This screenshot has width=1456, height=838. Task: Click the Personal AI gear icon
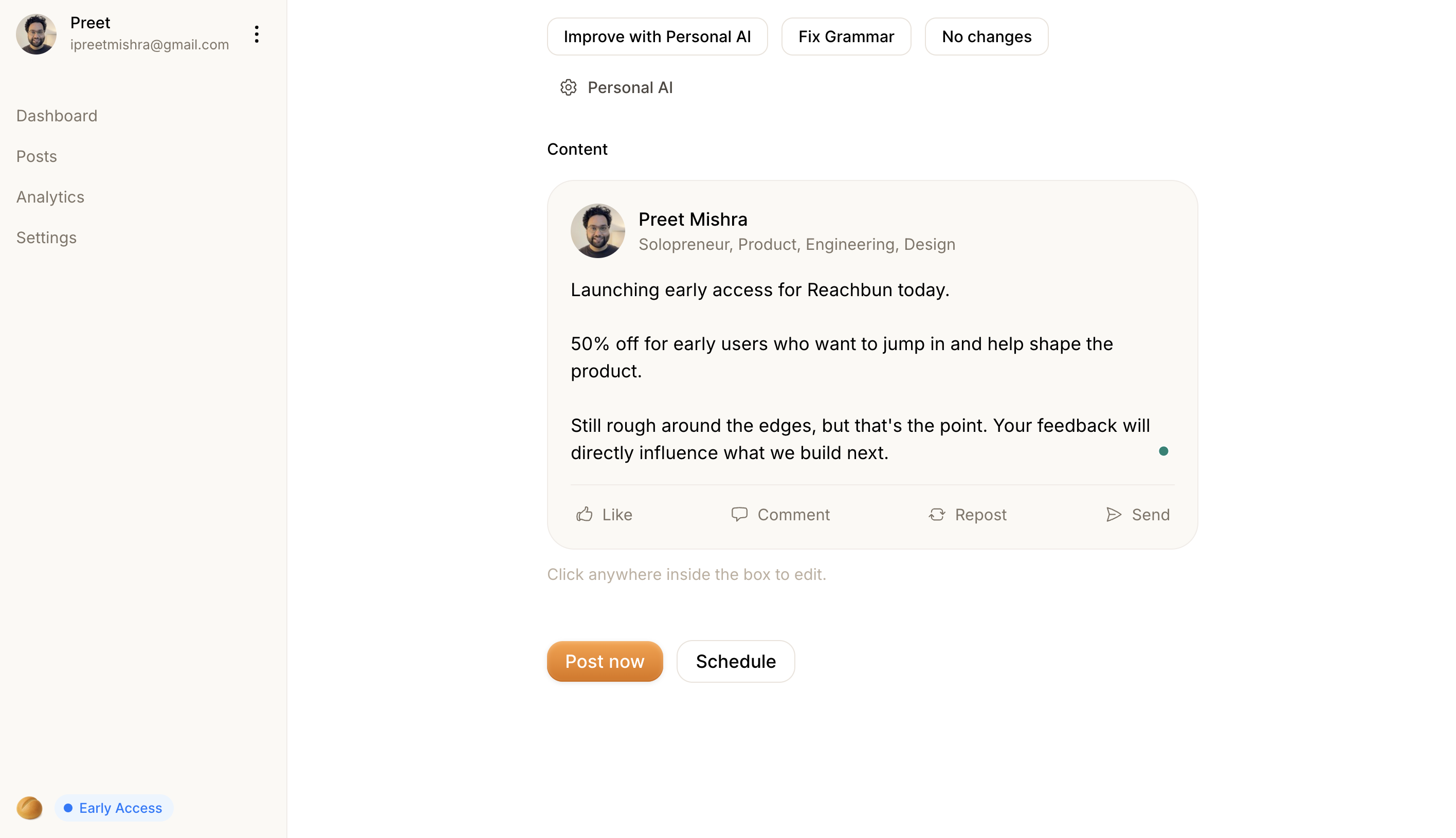(x=568, y=87)
